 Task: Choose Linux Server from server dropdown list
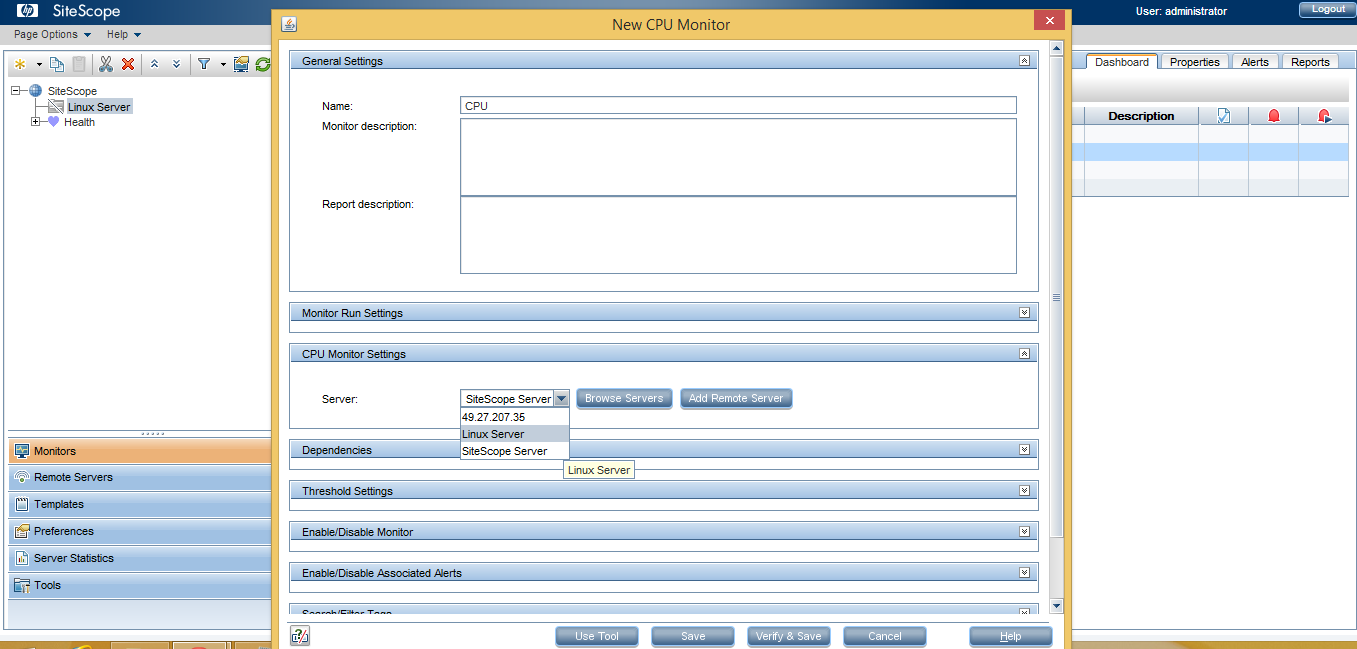point(514,434)
